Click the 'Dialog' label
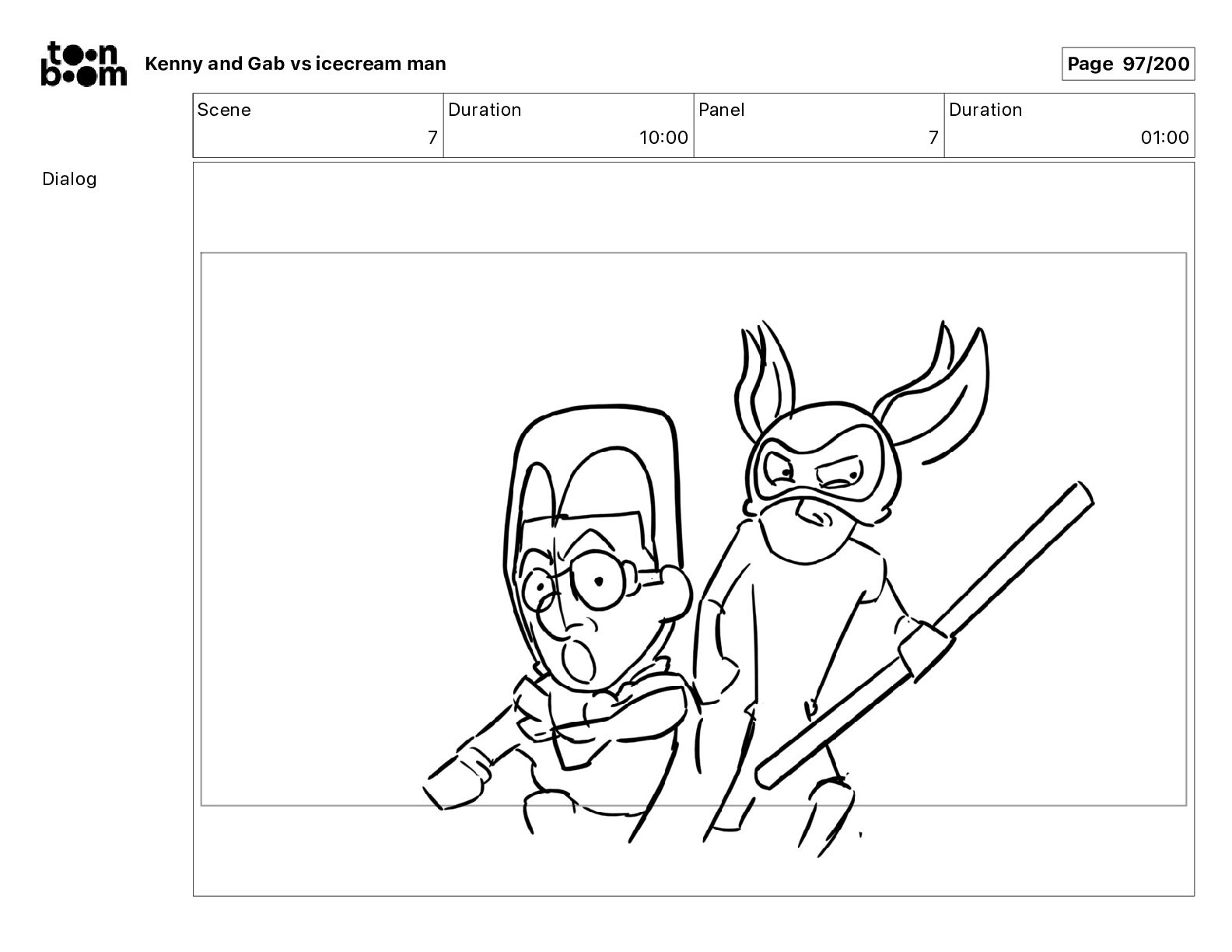Image resolution: width=1232 pixels, height=952 pixels. point(69,179)
